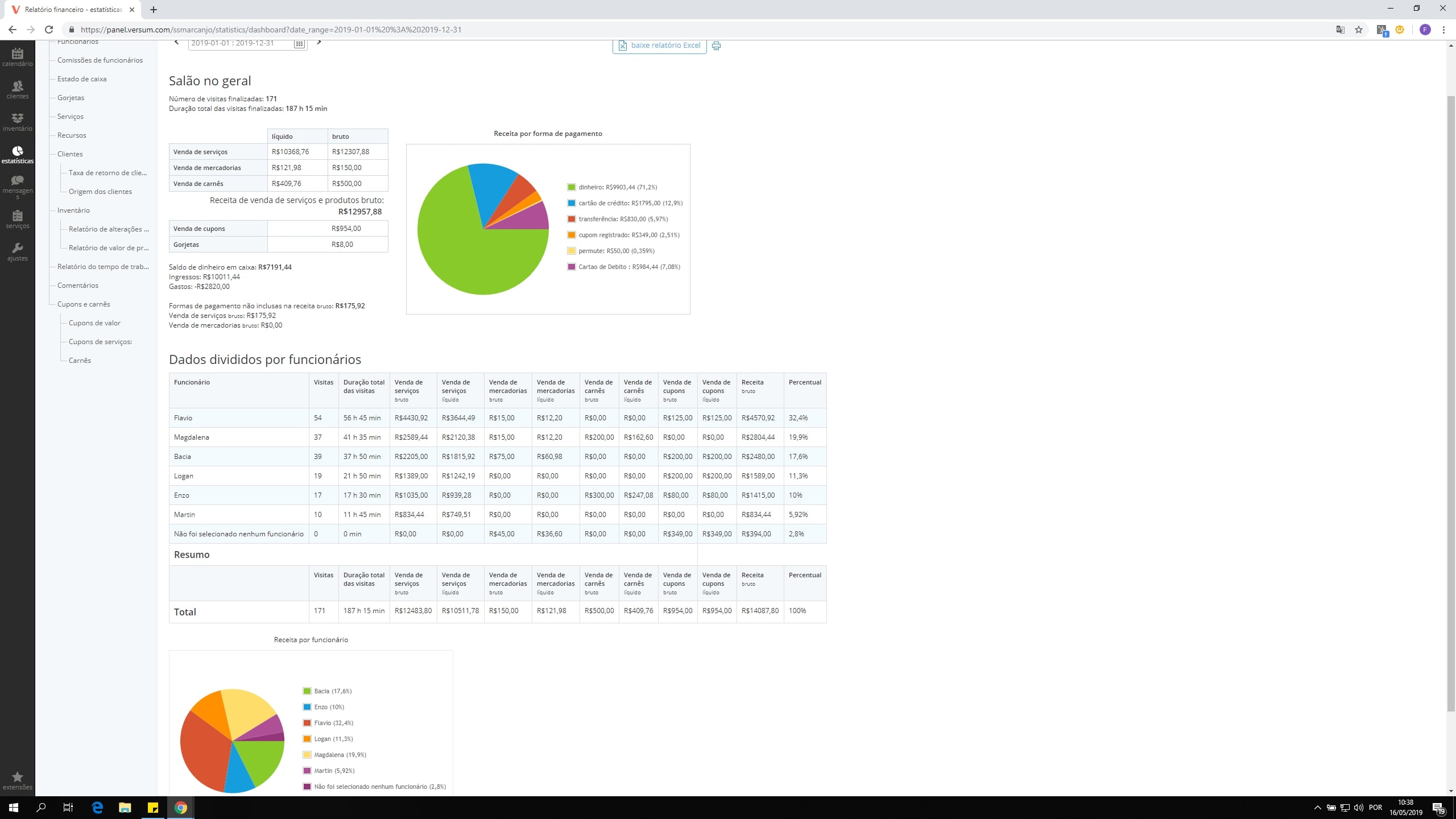The image size is (1456, 819).
Task: Download the baixe relatório Excel report
Action: pos(659,45)
